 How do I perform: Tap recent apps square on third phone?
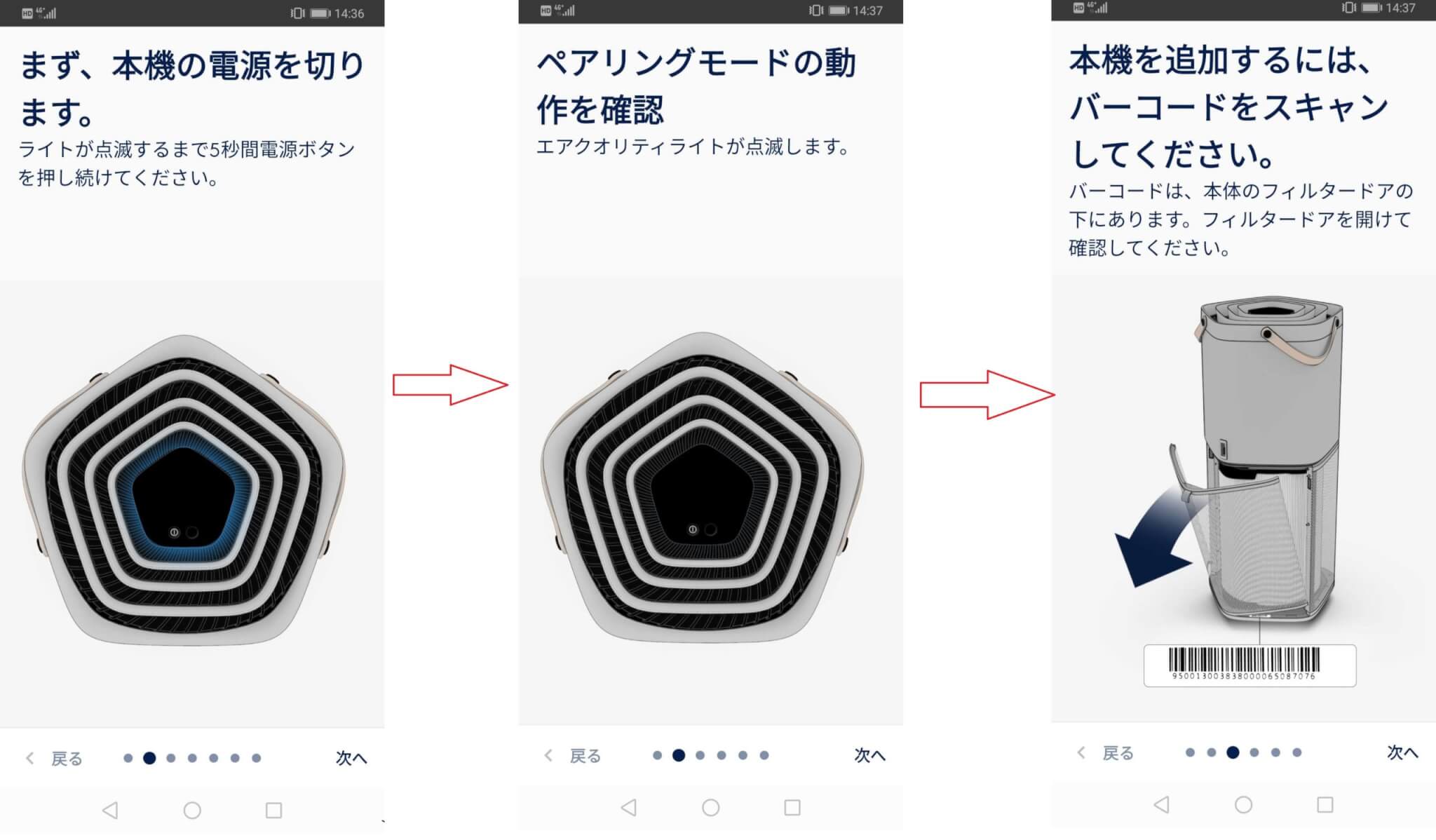point(1325,804)
